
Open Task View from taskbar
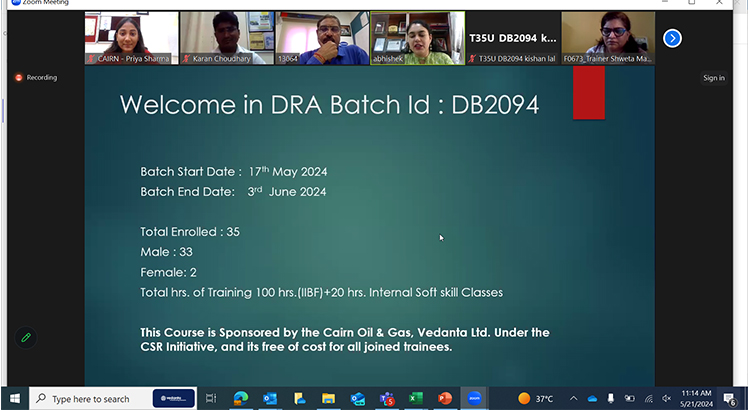pos(211,398)
